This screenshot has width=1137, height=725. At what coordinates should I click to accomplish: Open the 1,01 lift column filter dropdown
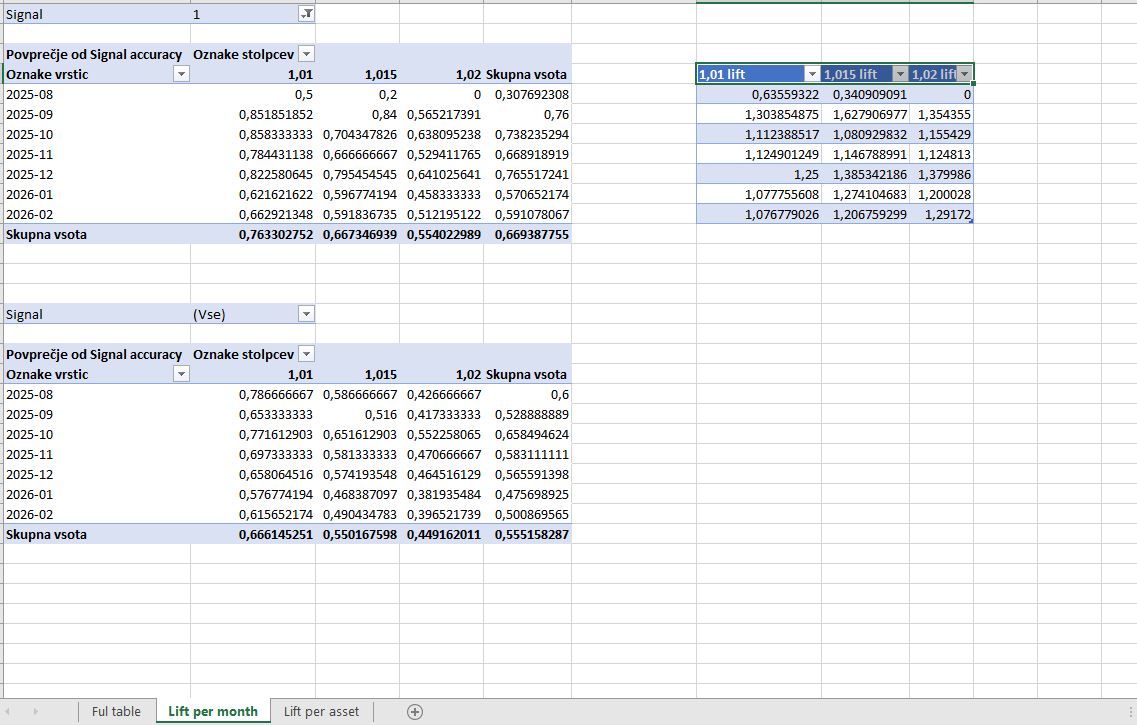pos(812,74)
